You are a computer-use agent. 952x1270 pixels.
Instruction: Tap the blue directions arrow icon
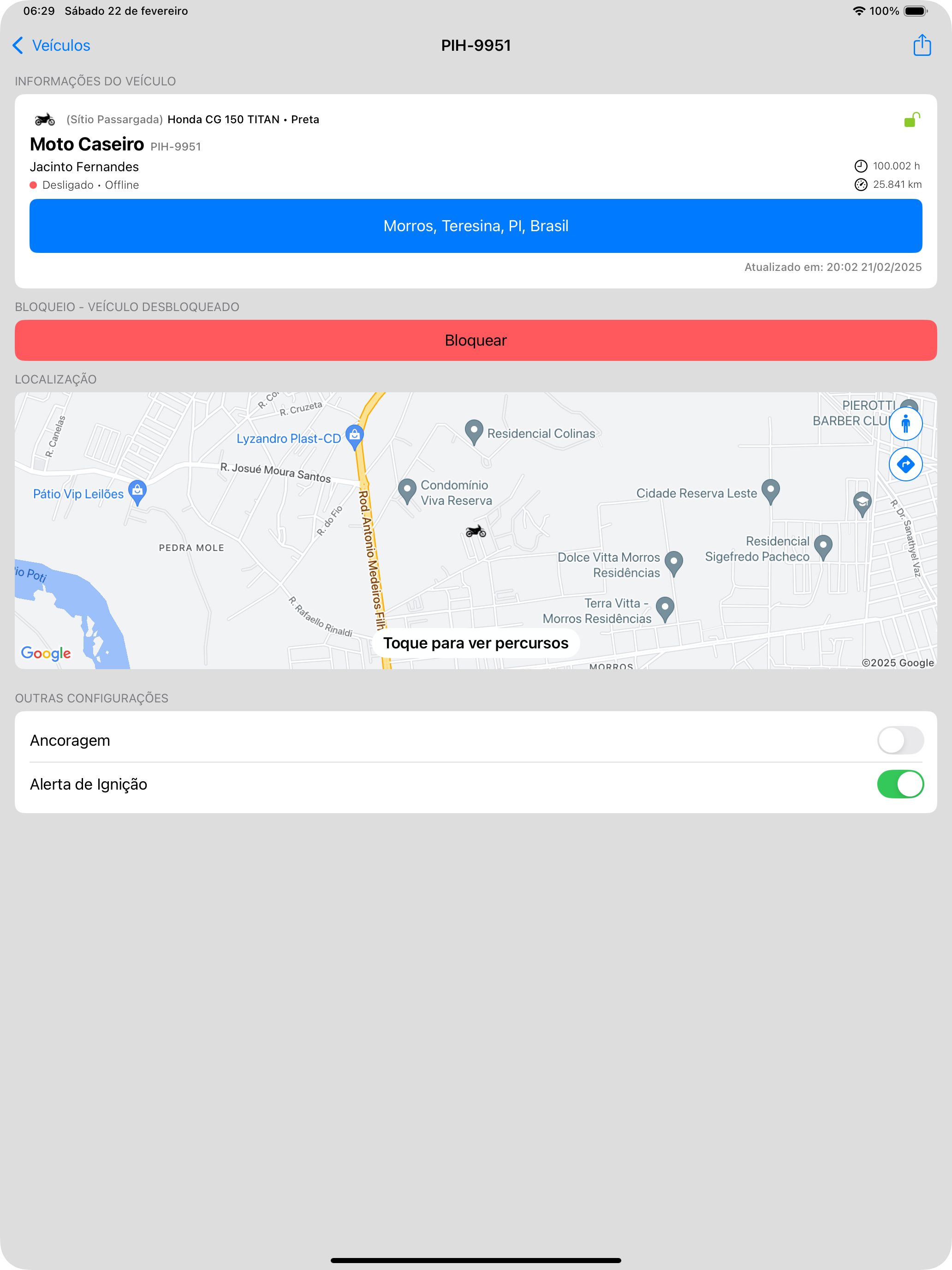(x=905, y=464)
